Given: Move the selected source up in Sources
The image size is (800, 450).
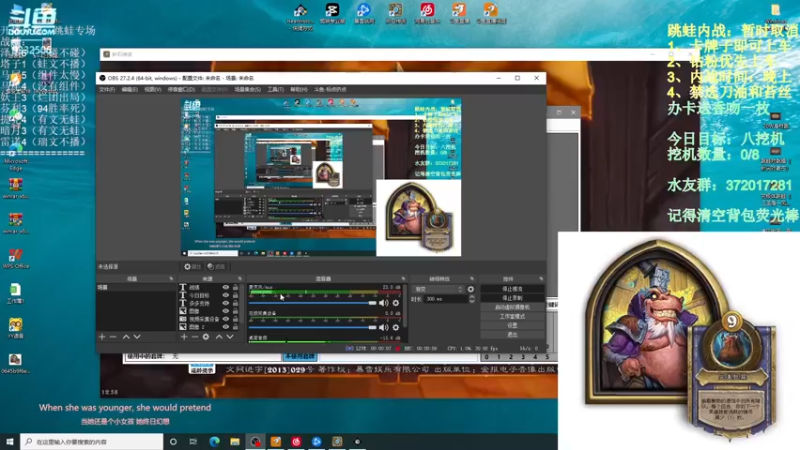Looking at the screenshot, I should point(219,337).
